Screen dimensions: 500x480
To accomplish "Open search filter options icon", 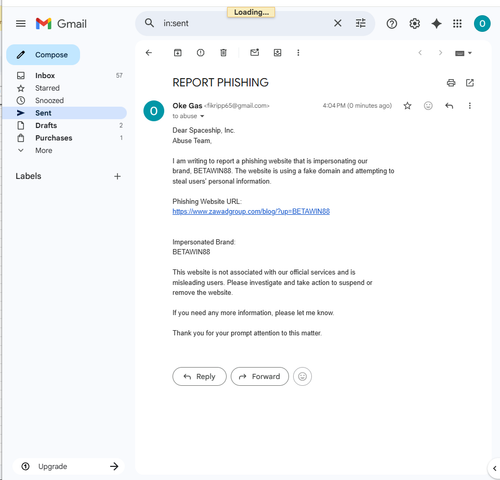I will pyautogui.click(x=360, y=23).
